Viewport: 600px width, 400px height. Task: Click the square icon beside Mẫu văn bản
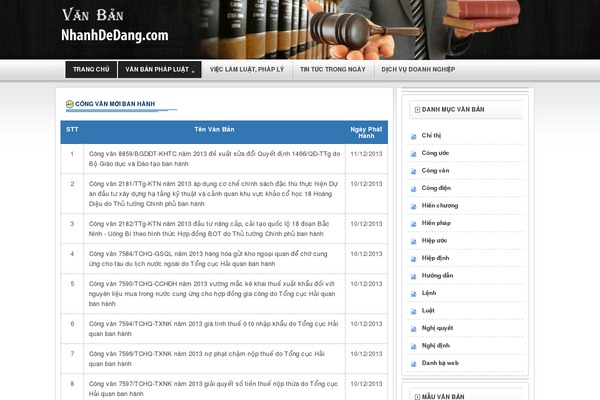tap(417, 397)
